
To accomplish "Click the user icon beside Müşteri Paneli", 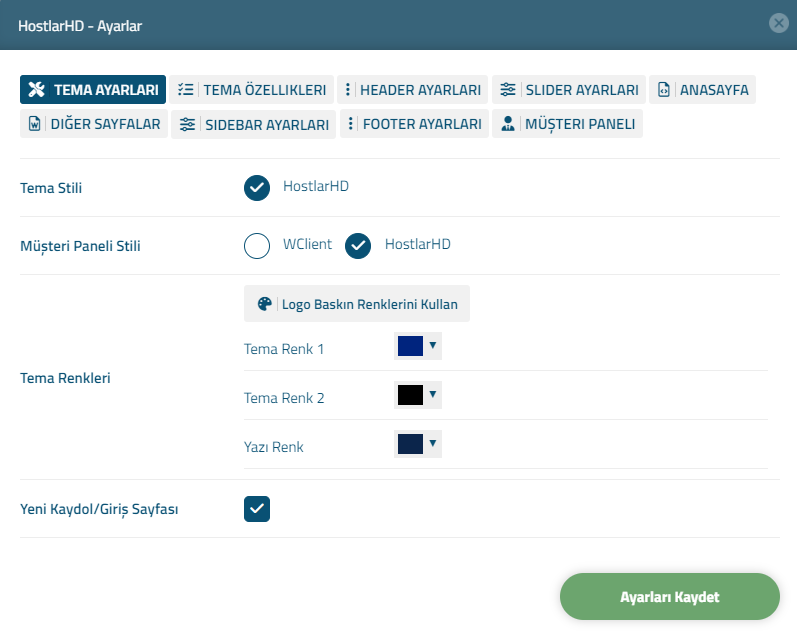I will (x=507, y=124).
